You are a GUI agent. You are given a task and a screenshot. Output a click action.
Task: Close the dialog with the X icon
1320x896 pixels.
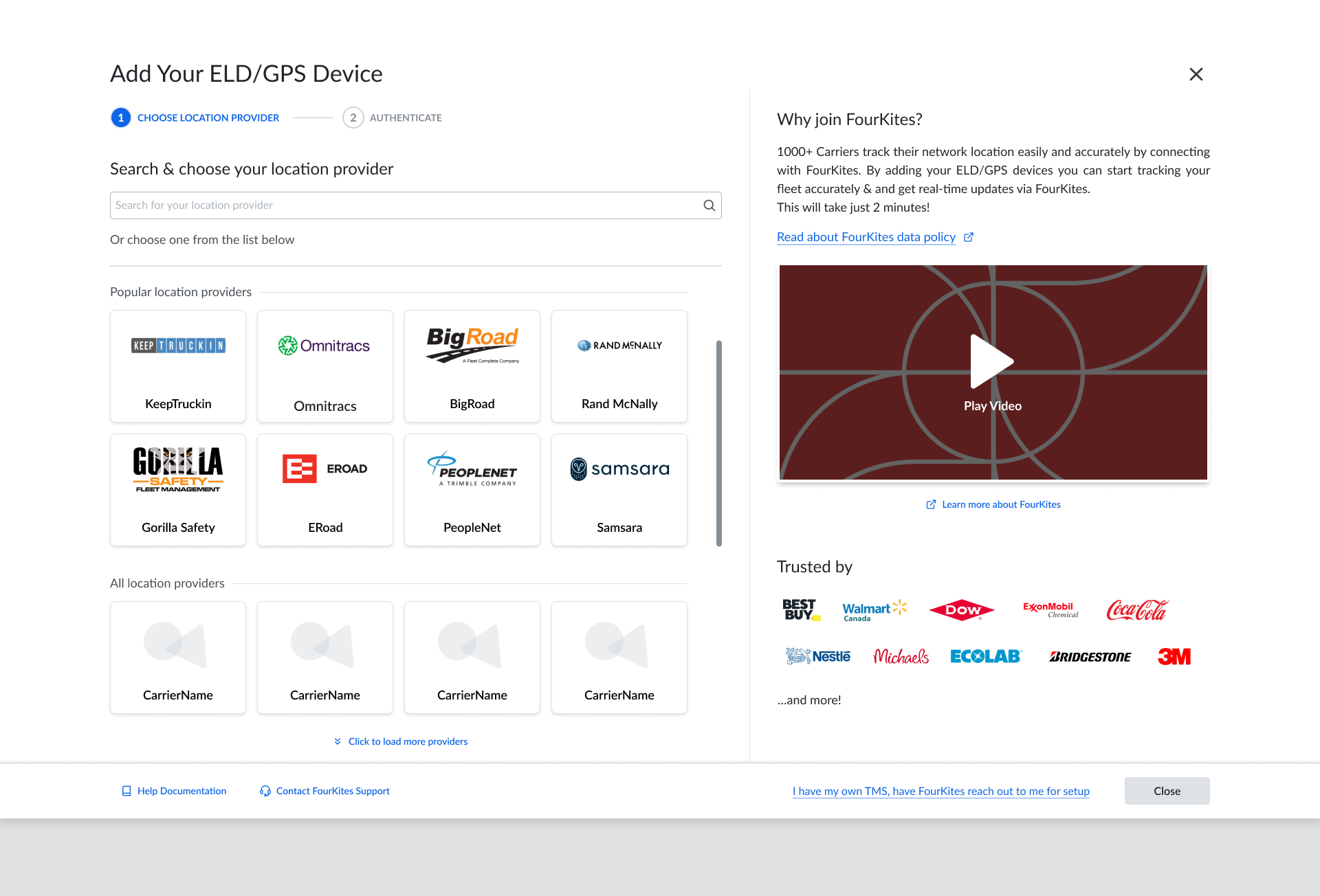[x=1196, y=74]
